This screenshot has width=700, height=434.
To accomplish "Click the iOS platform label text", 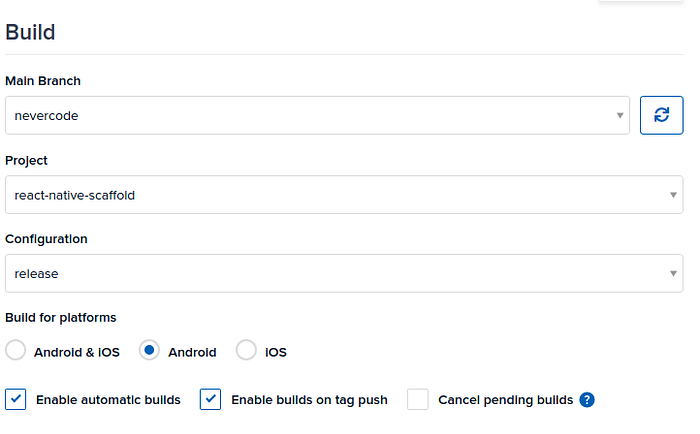I will [x=276, y=352].
